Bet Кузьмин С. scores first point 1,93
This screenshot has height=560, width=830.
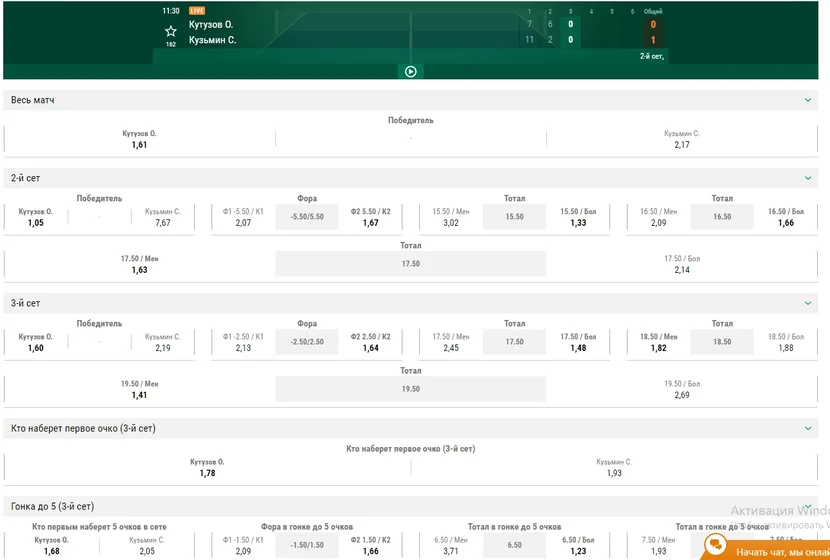(x=614, y=468)
